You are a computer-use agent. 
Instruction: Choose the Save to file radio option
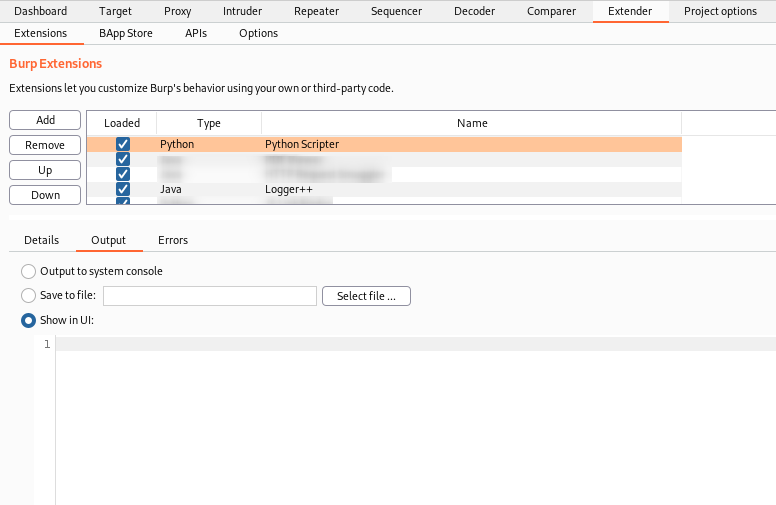pos(29,296)
